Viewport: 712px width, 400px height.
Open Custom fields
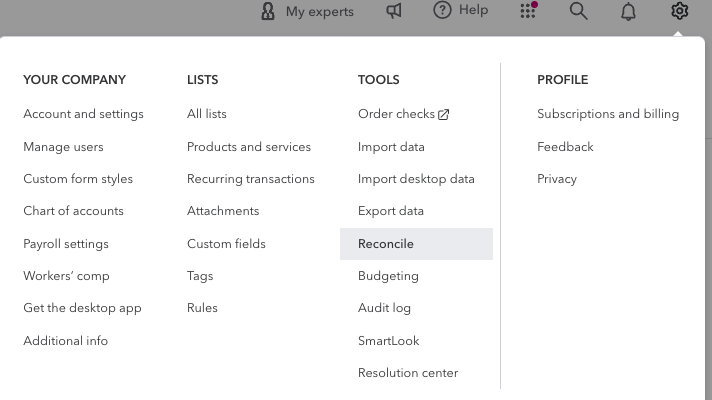click(226, 244)
